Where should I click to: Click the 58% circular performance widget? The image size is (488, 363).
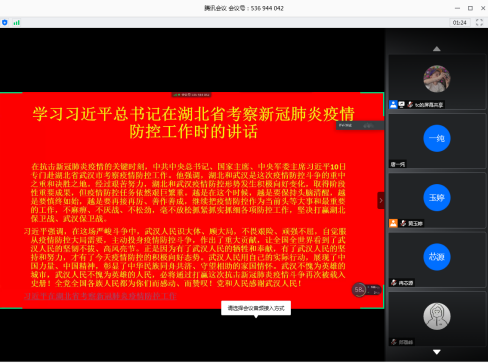coord(359,290)
